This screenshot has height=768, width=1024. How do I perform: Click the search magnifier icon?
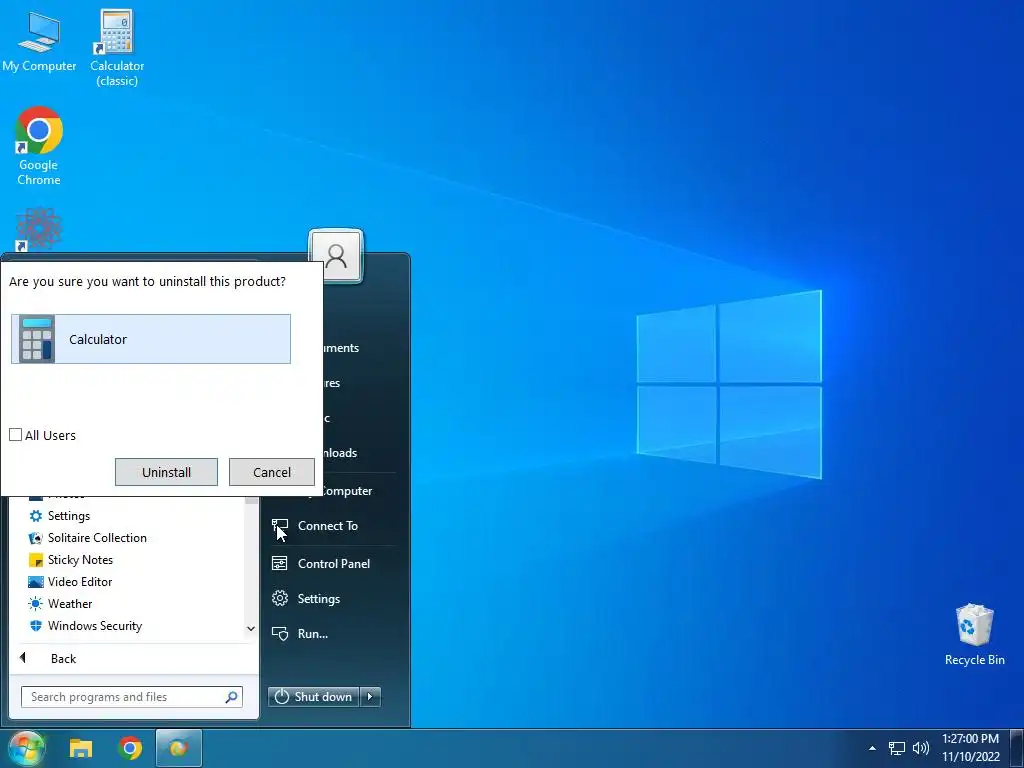click(231, 697)
